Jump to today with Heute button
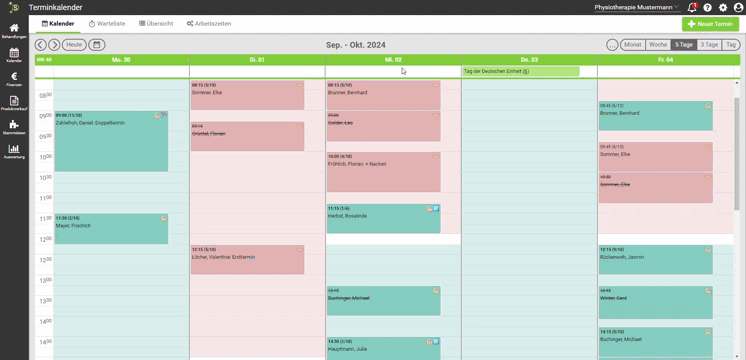Viewport: 746px width, 360px height. point(74,45)
